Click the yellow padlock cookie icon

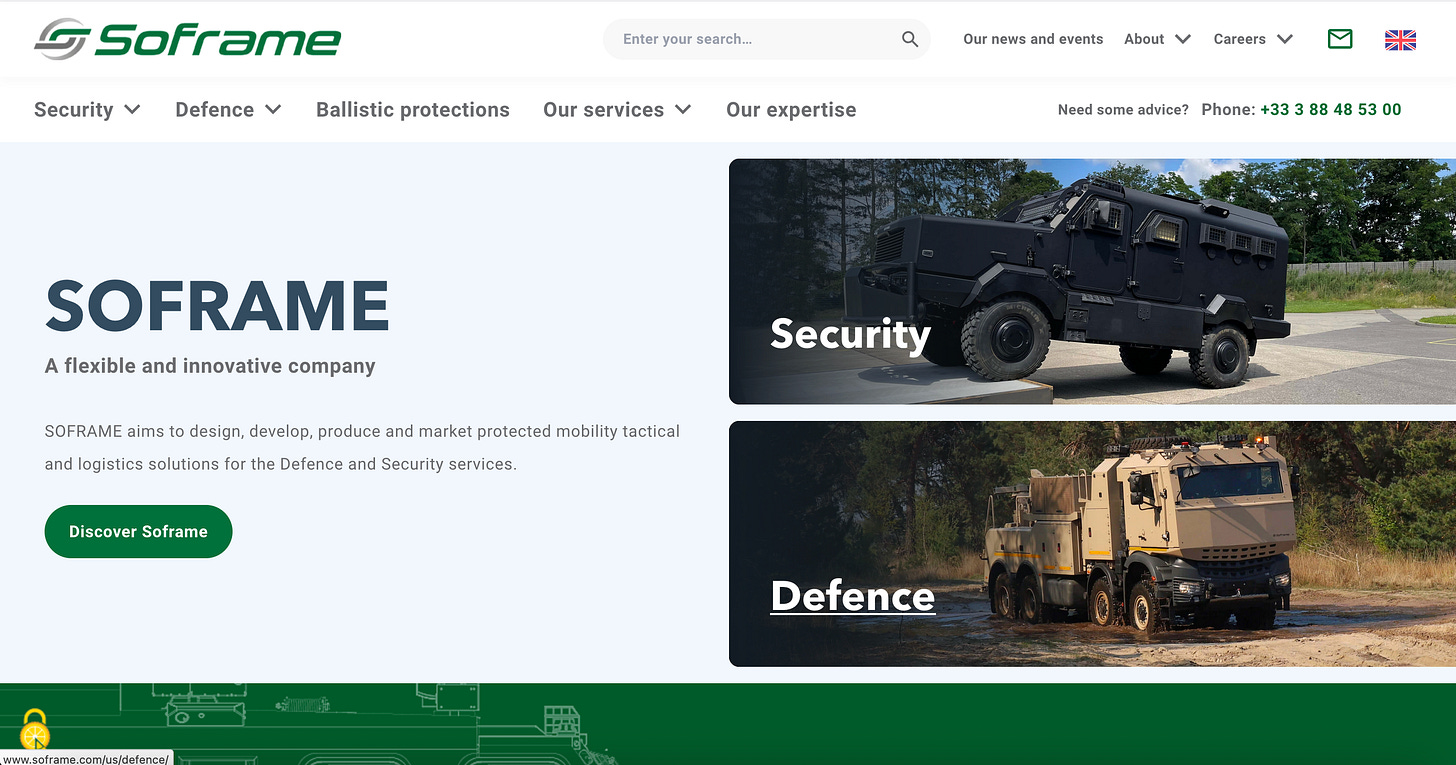tap(35, 730)
